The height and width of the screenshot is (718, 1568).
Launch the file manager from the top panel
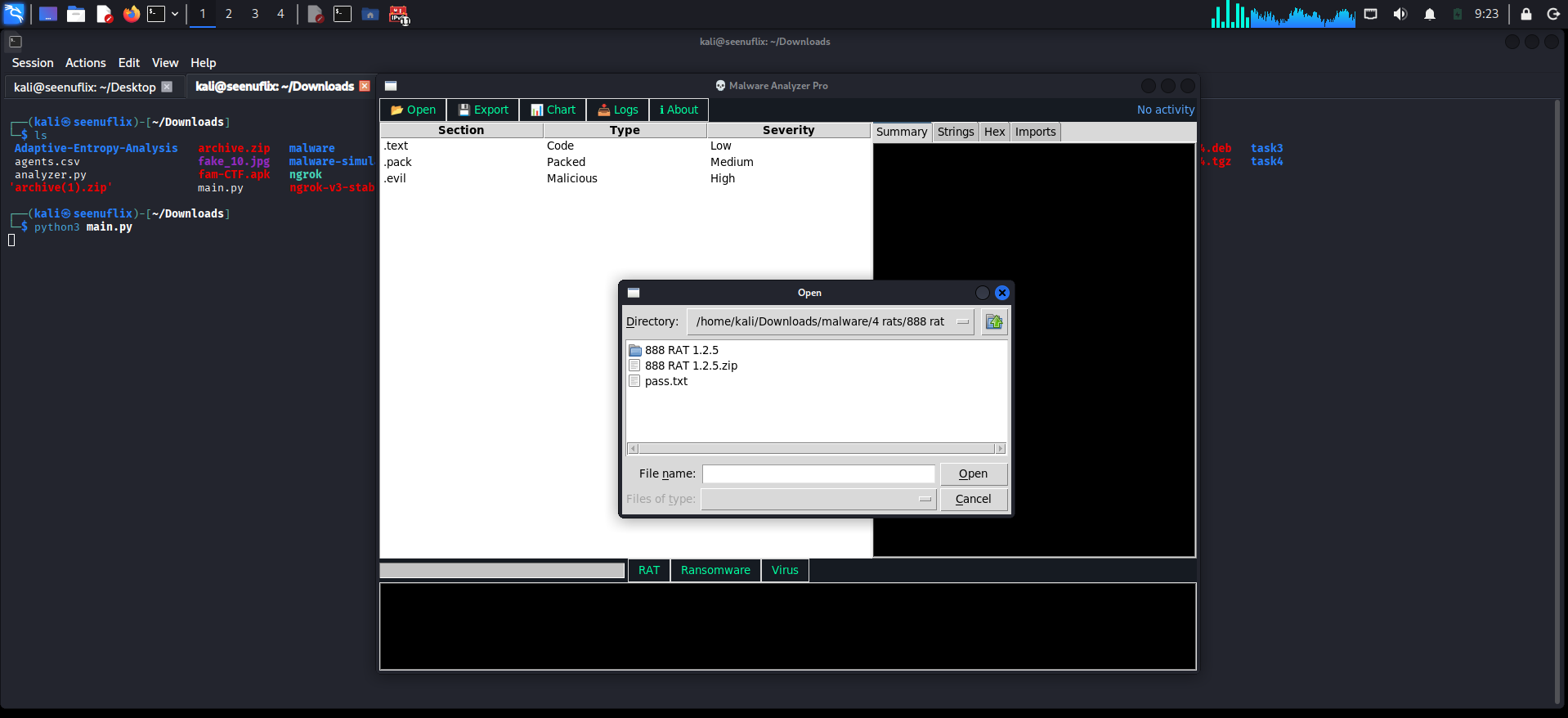(x=76, y=14)
